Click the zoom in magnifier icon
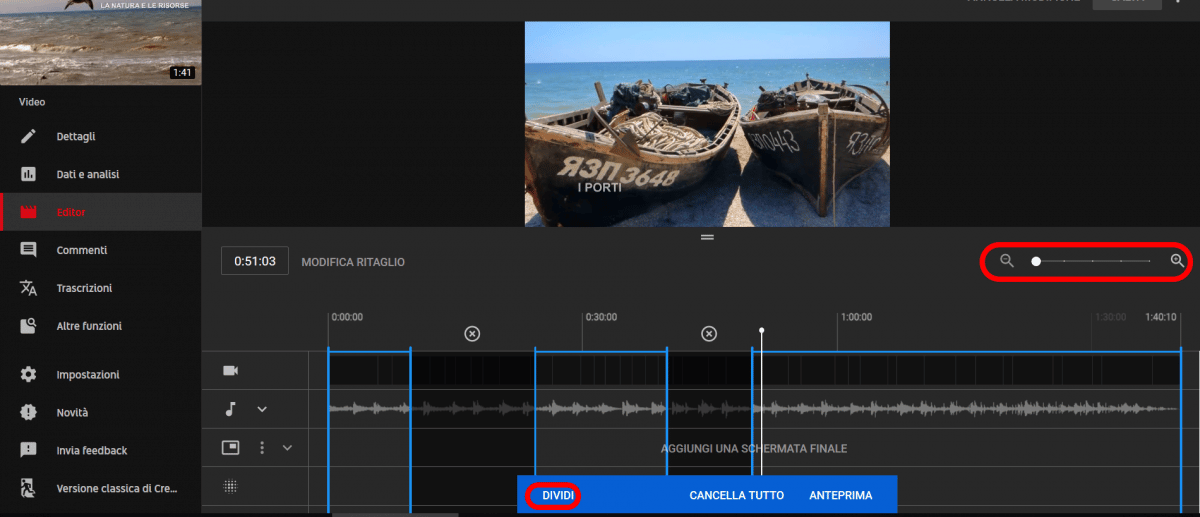 [x=1177, y=261]
